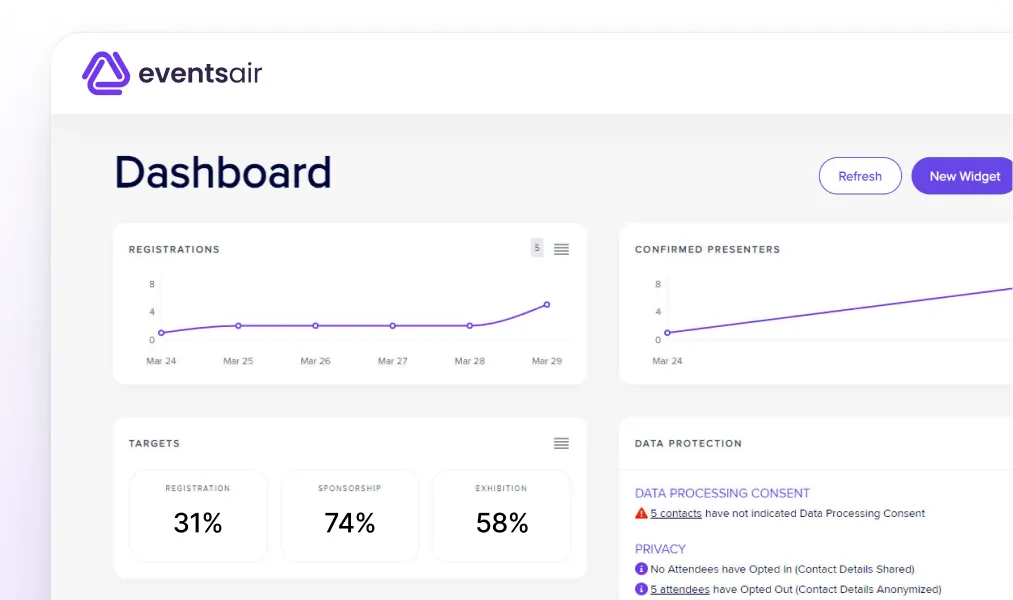This screenshot has width=1013, height=600.
Task: Click 'have not indicated Data Processing Consent' text
Action: click(x=815, y=513)
